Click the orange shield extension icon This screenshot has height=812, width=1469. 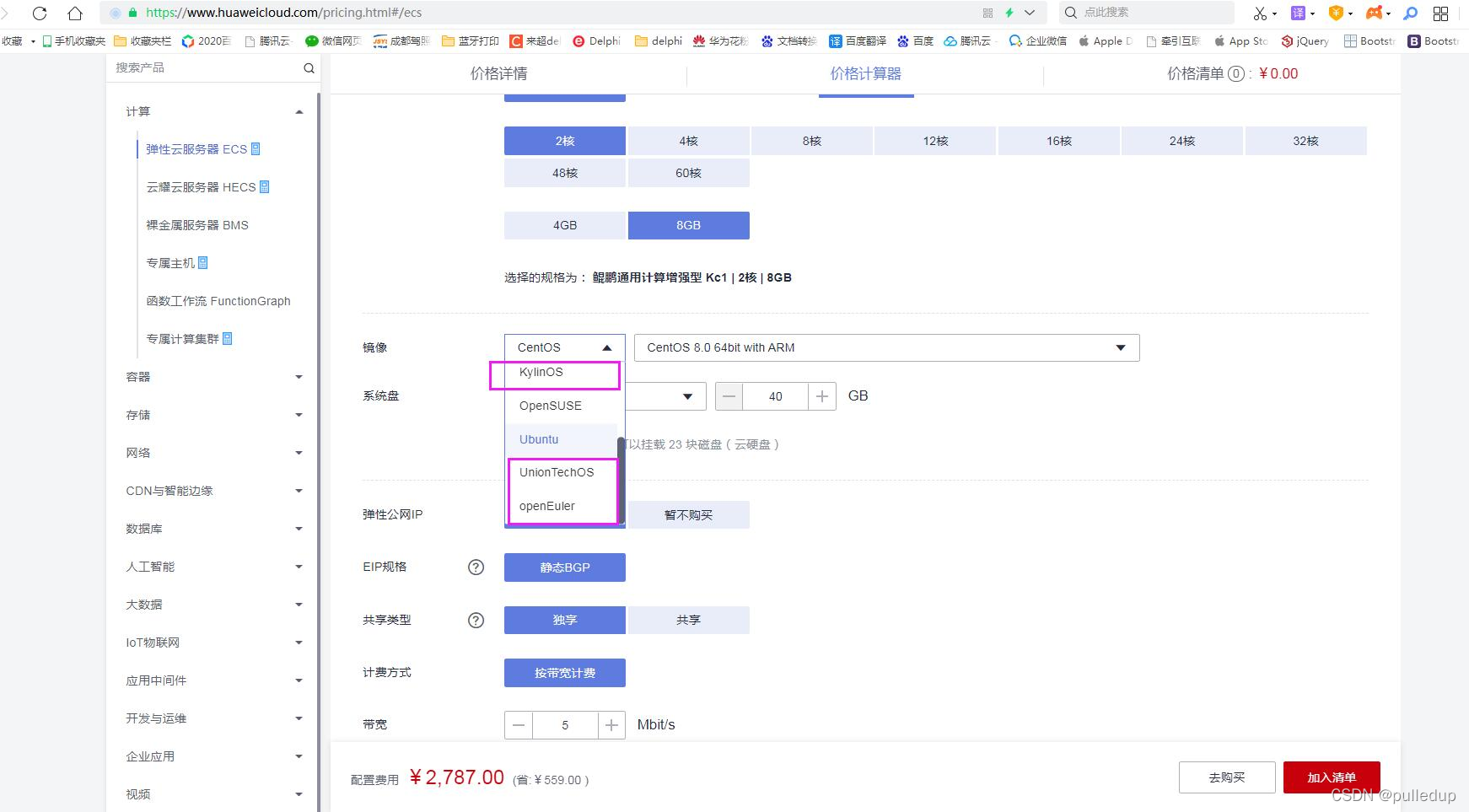click(x=1336, y=13)
